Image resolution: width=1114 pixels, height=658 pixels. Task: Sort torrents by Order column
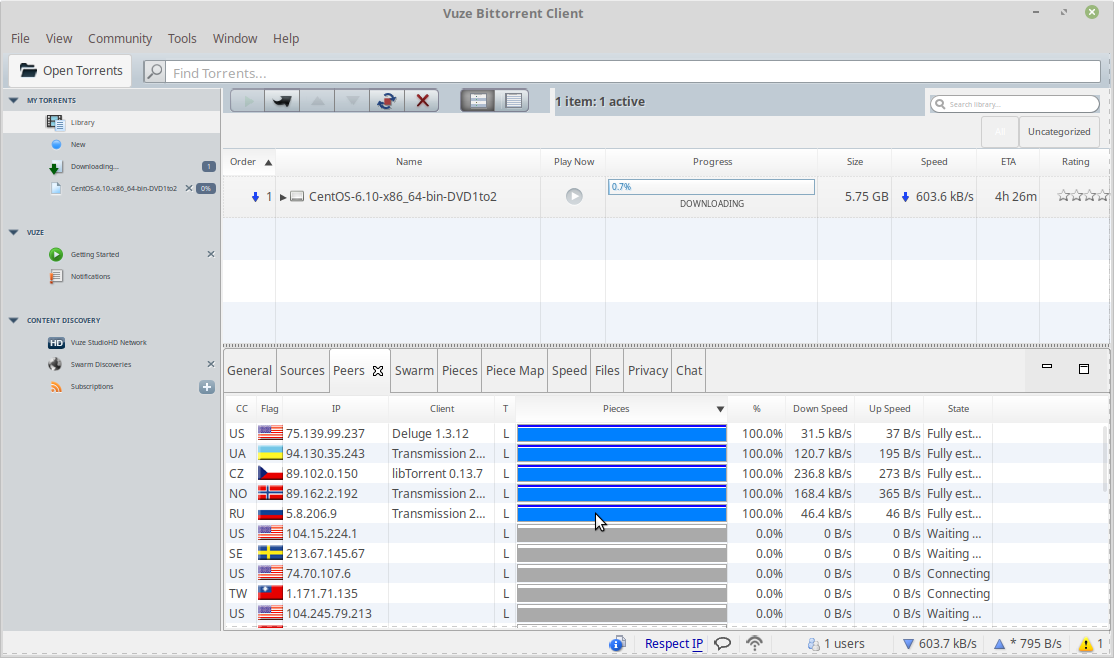(x=249, y=162)
